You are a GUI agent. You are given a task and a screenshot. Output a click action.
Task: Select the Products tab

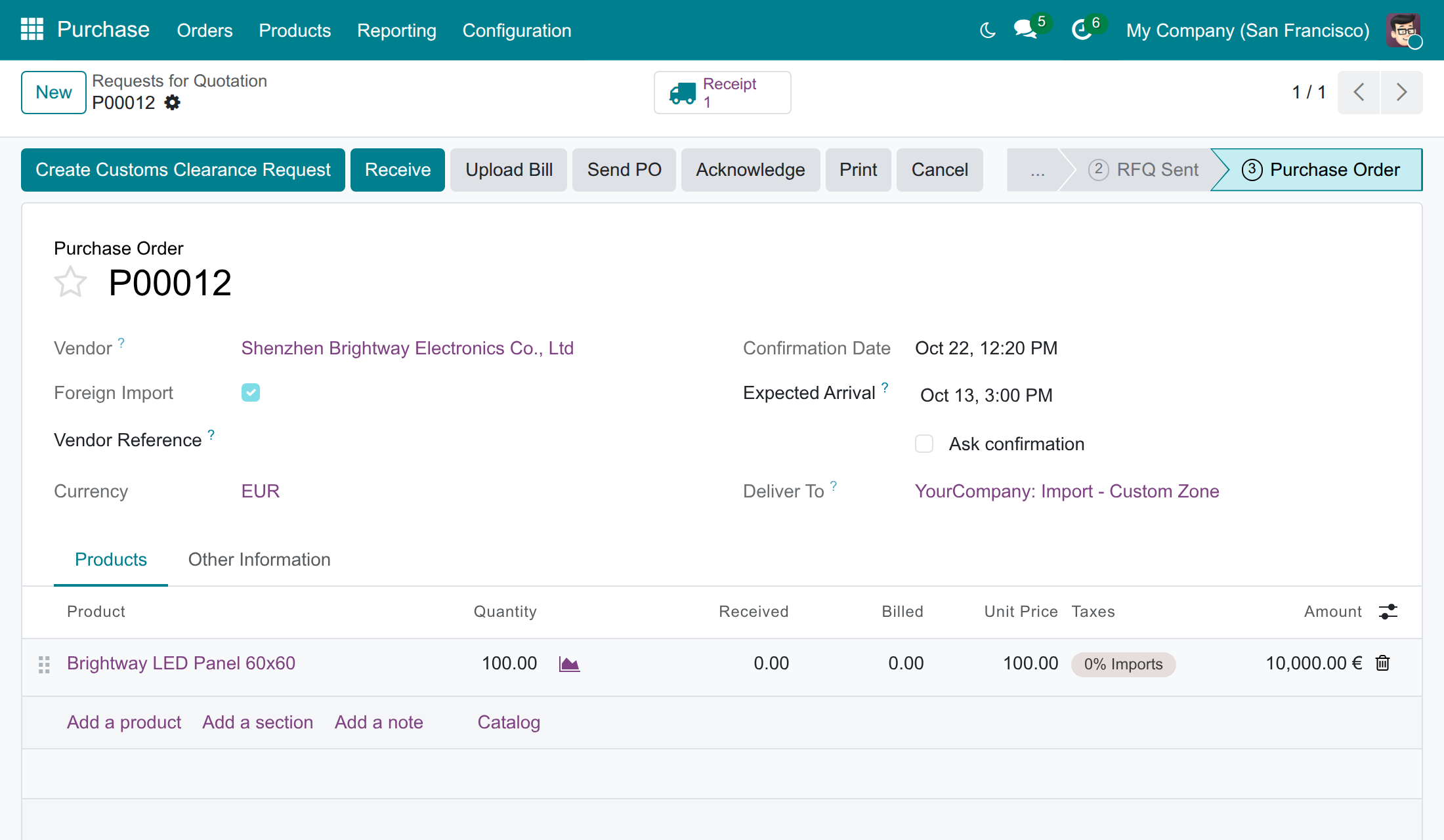coord(111,560)
